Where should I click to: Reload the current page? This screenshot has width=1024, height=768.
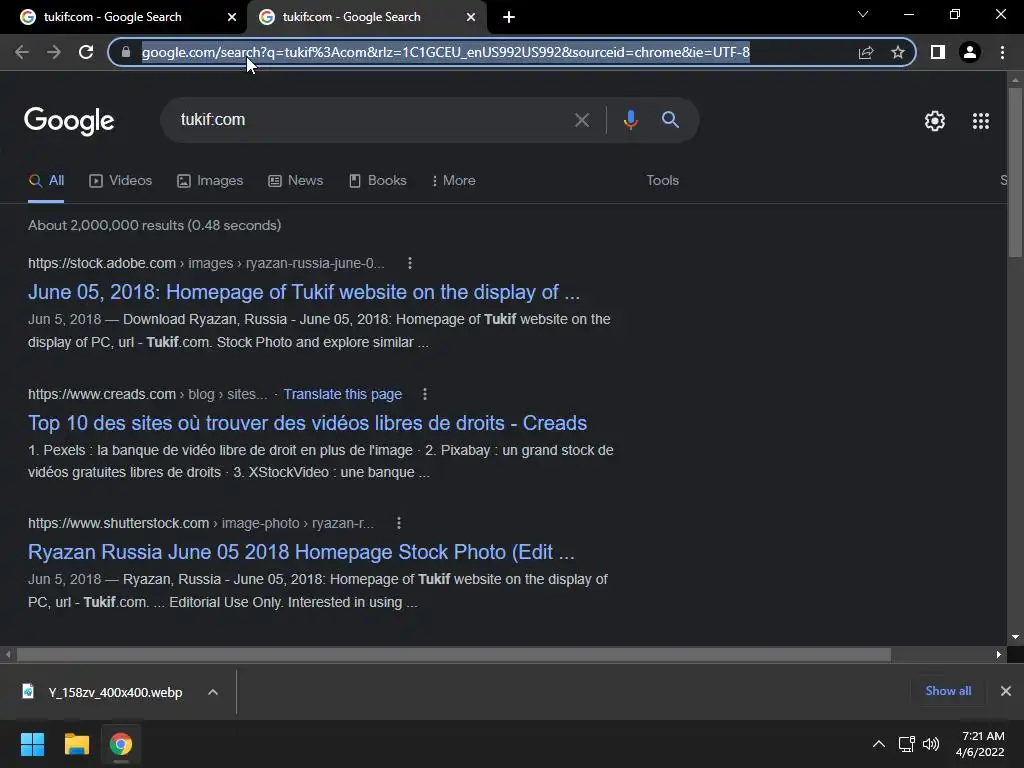[x=86, y=52]
